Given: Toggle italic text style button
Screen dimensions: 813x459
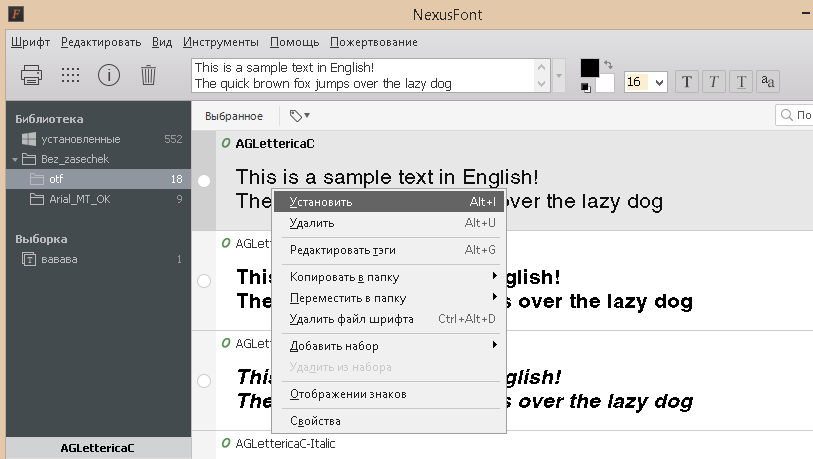Looking at the screenshot, I should tap(714, 82).
